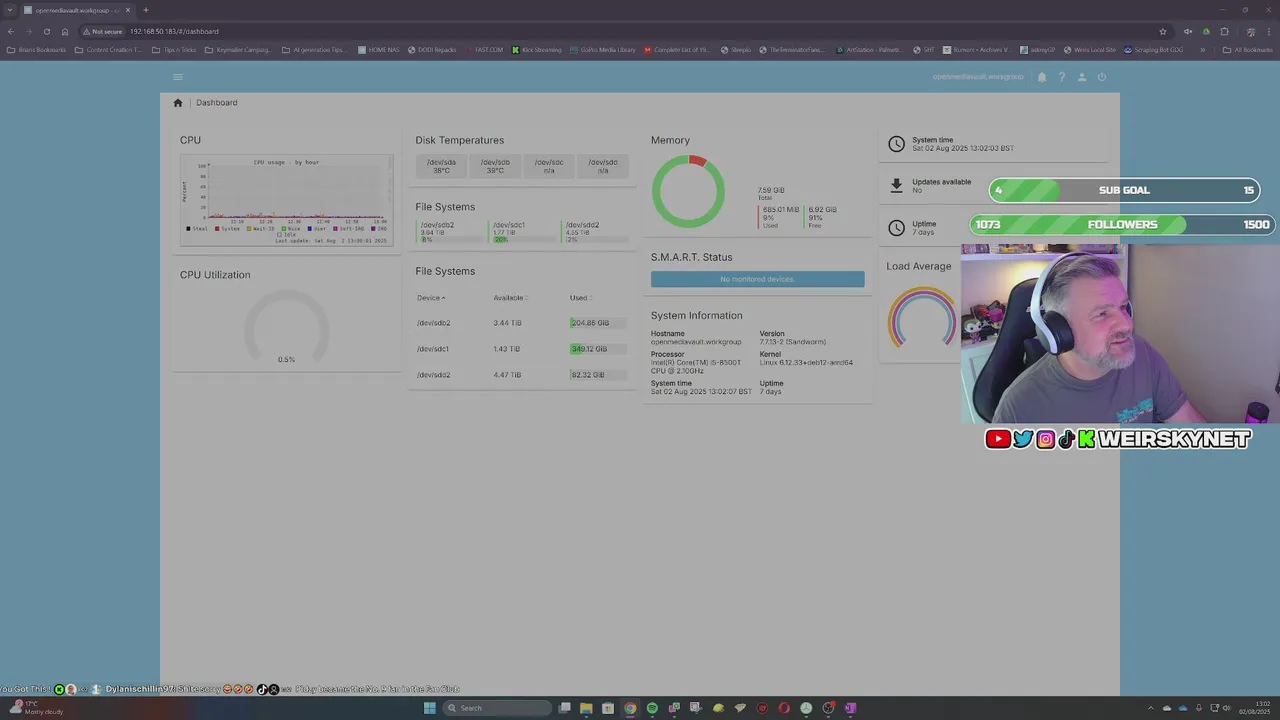Open the CPU usage by hour graph
The image size is (1280, 720).
286,200
